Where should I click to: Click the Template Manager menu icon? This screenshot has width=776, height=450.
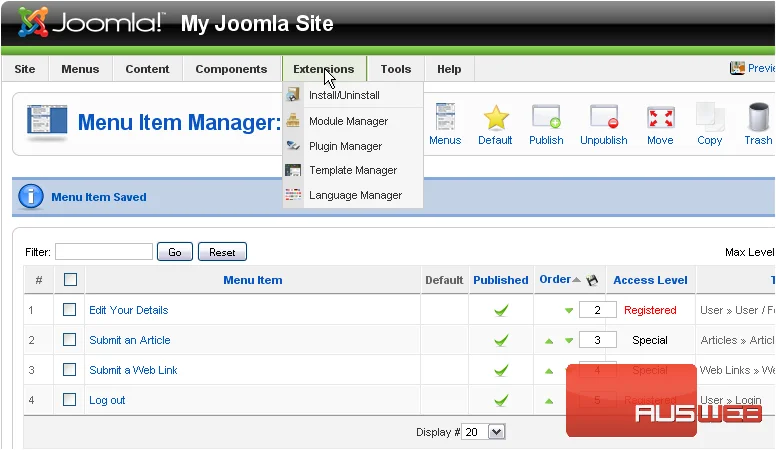pos(293,170)
